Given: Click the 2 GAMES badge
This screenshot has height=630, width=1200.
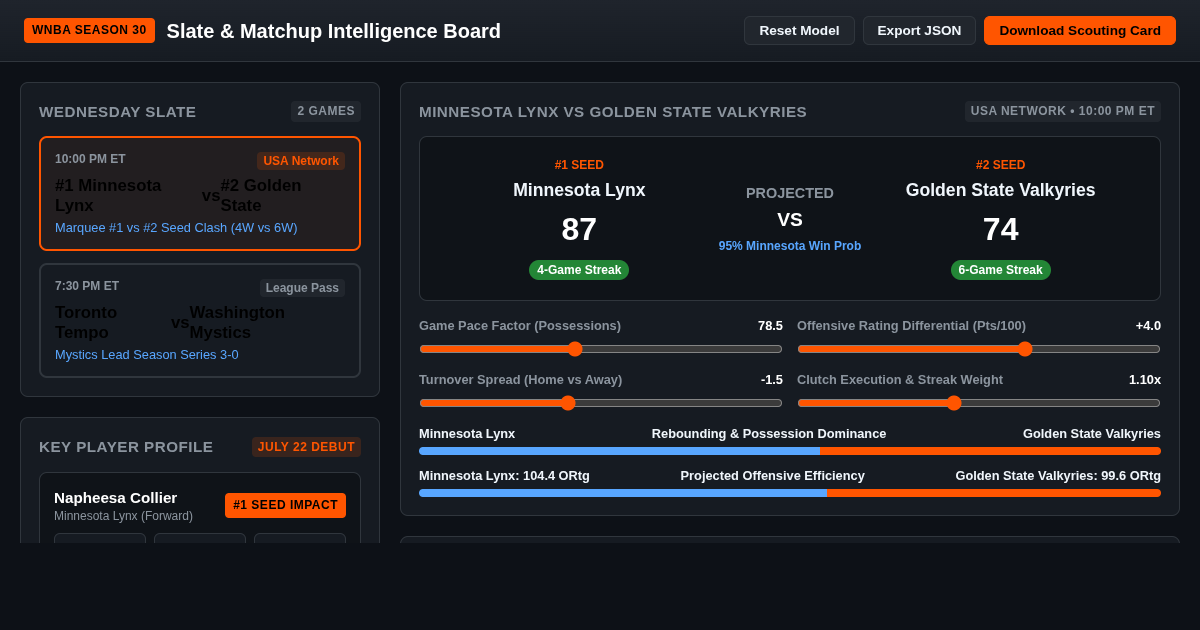Looking at the screenshot, I should point(326,111).
